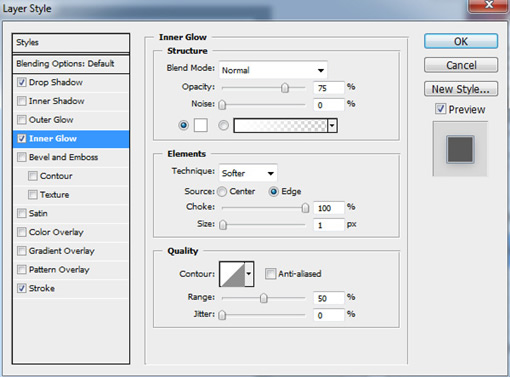Click the New Style... button
This screenshot has width=510, height=377.
[461, 89]
